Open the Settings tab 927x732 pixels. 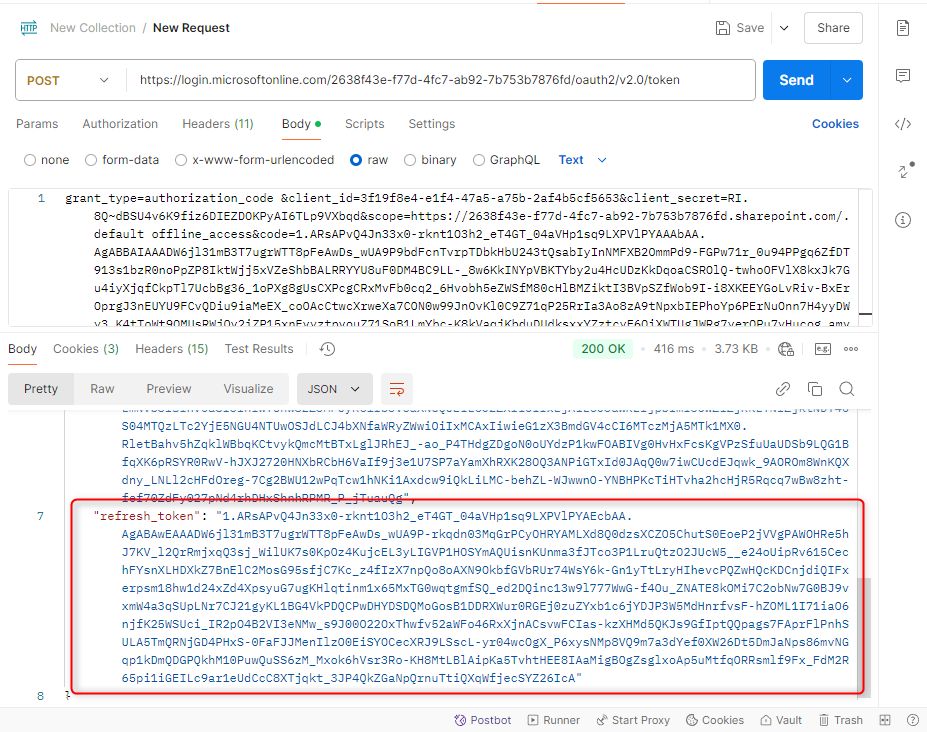pyautogui.click(x=432, y=124)
